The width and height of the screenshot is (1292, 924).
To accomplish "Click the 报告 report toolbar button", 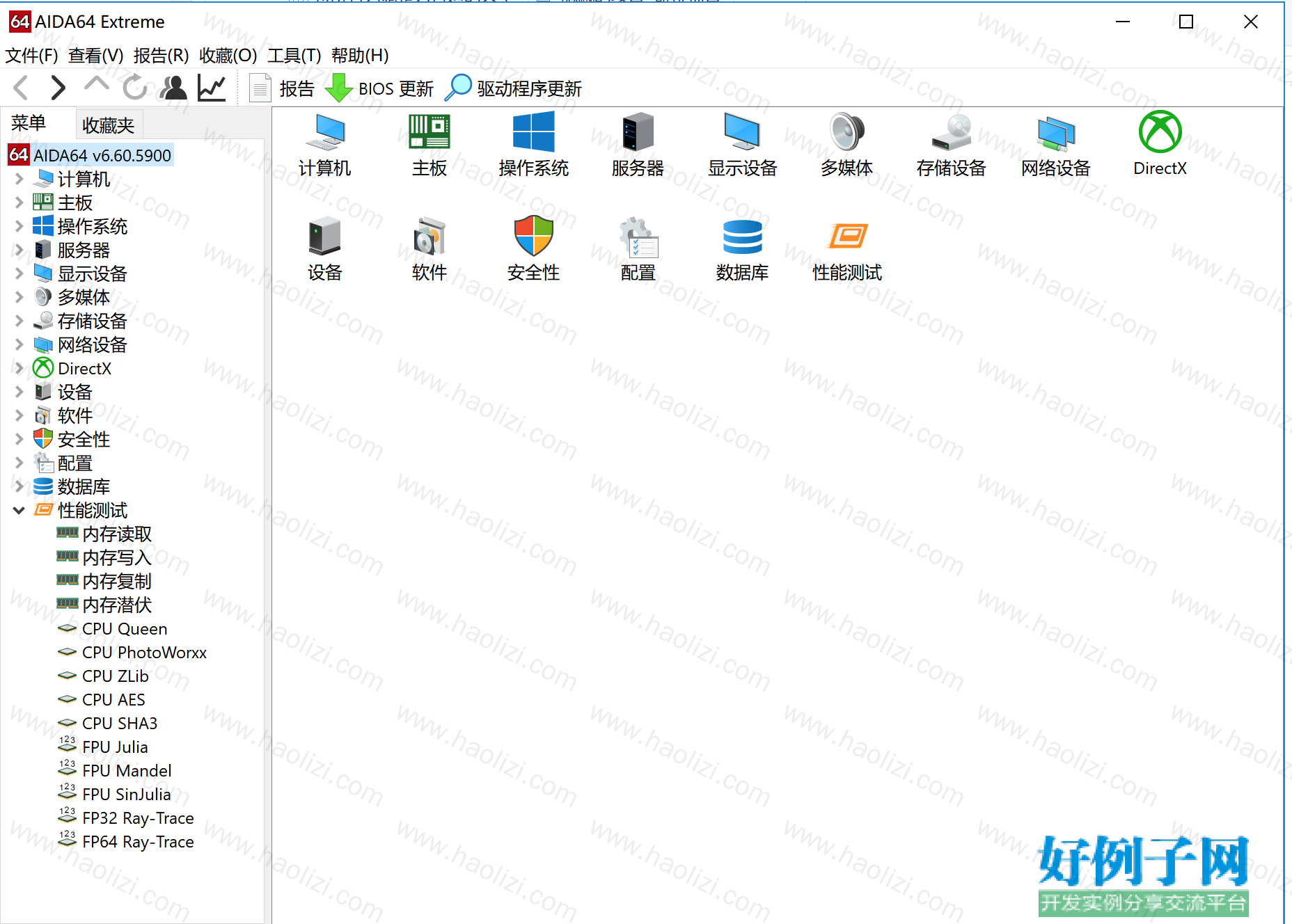I will [282, 88].
